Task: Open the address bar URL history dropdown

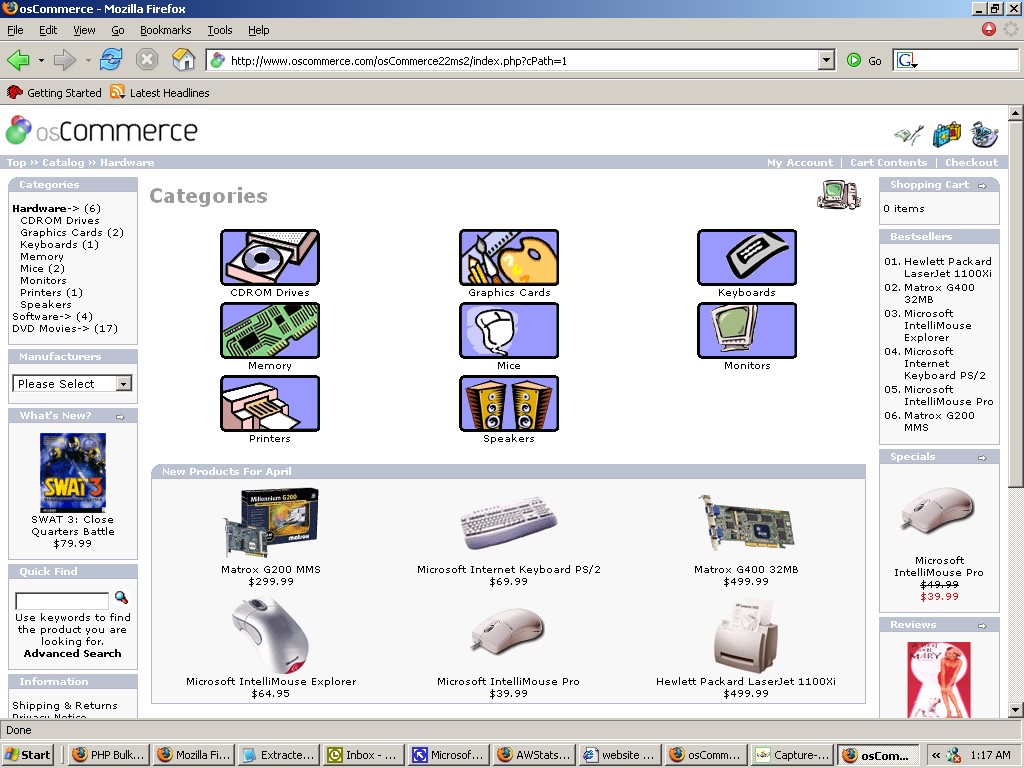Action: coord(826,60)
